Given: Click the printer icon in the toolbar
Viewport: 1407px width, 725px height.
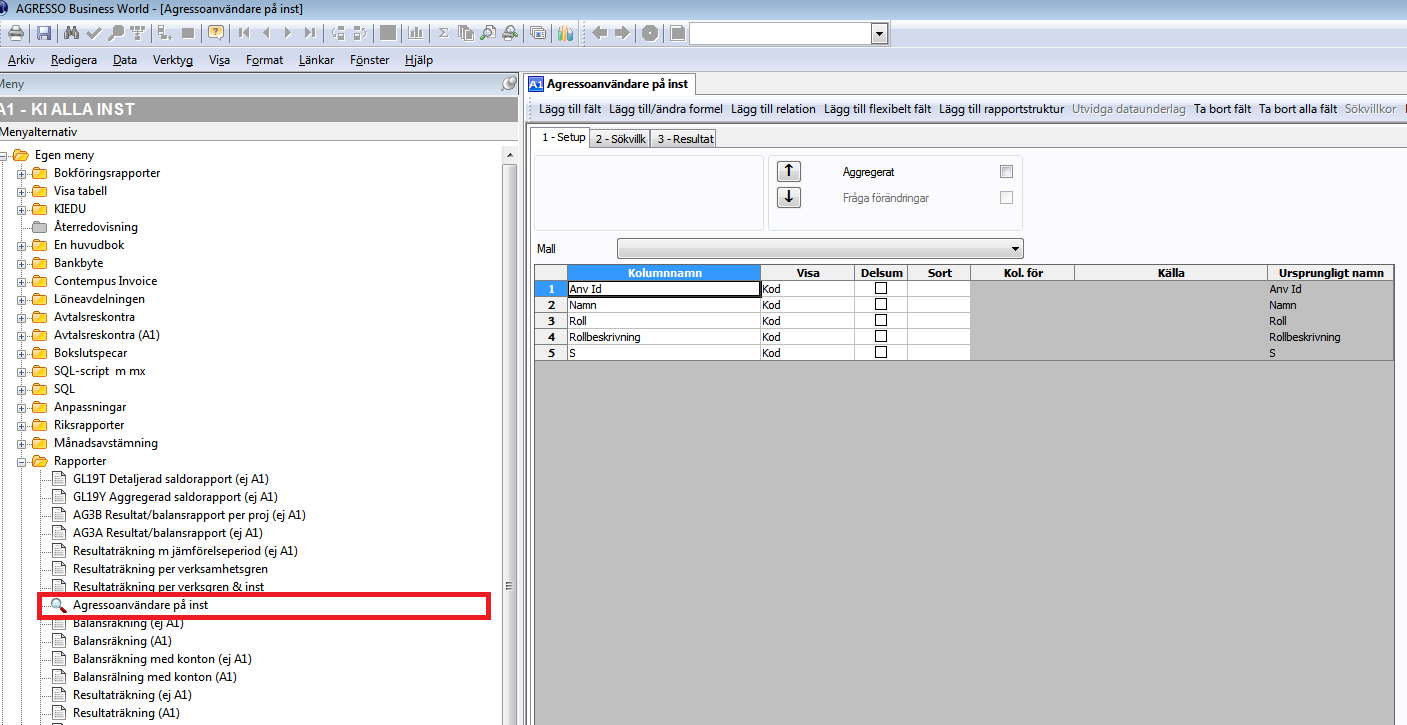Looking at the screenshot, I should pos(14,33).
